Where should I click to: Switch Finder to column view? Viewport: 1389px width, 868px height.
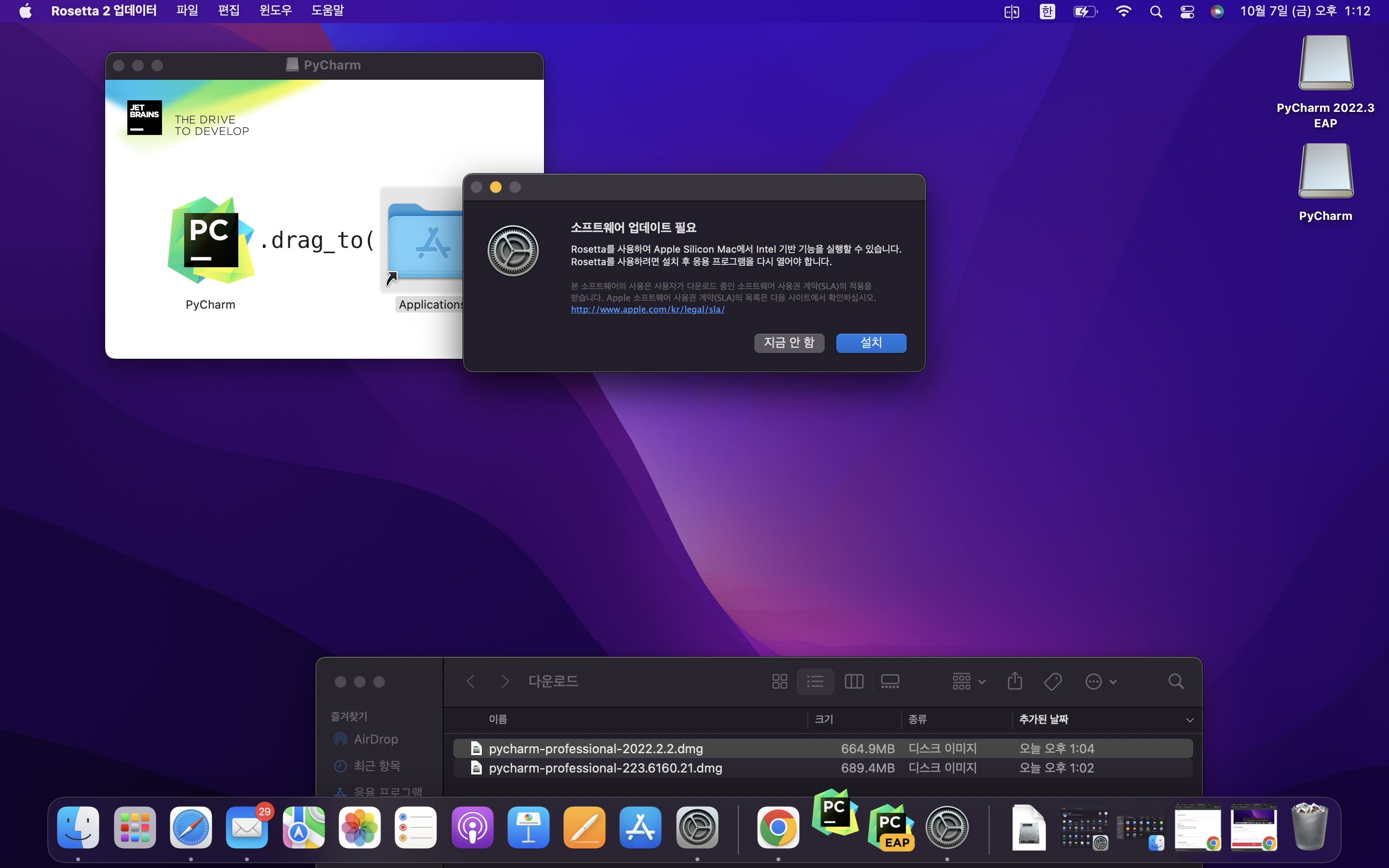pos(854,681)
